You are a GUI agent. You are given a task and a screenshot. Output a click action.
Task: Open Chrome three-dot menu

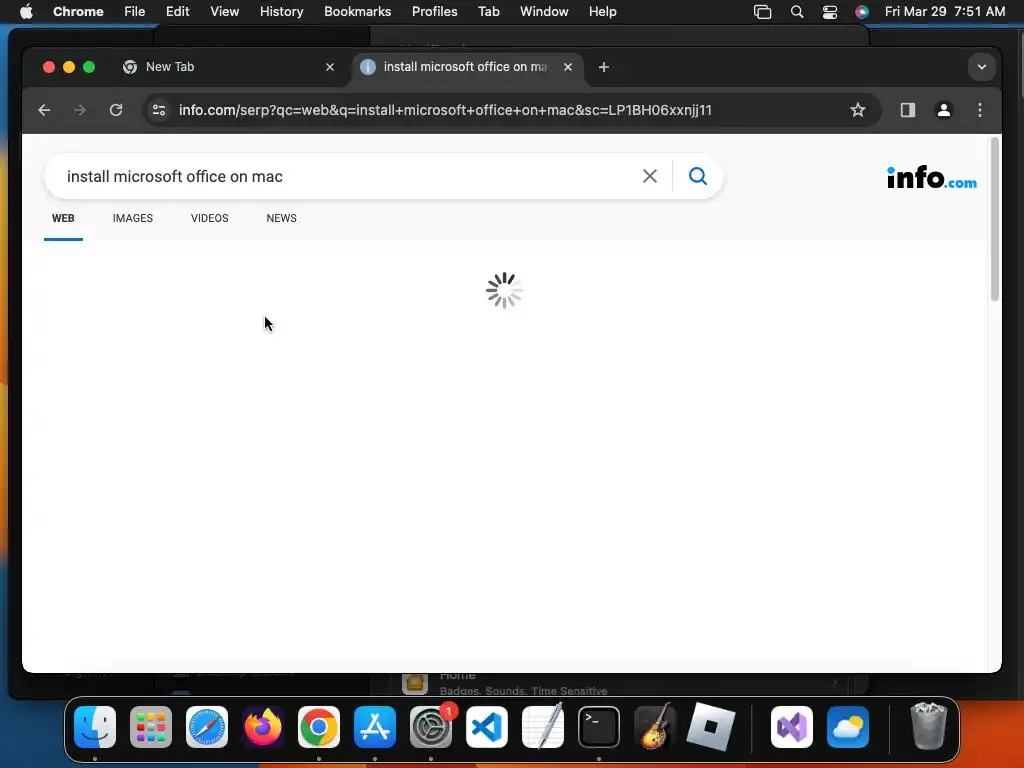[980, 110]
